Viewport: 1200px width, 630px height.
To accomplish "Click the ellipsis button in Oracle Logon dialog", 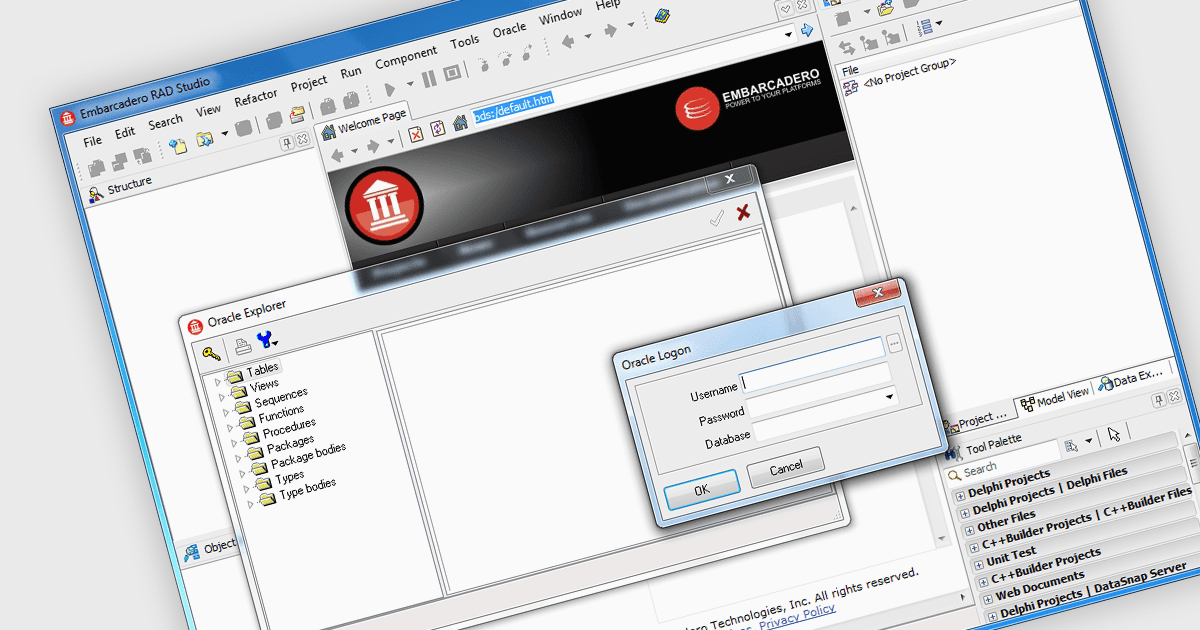I will (895, 342).
